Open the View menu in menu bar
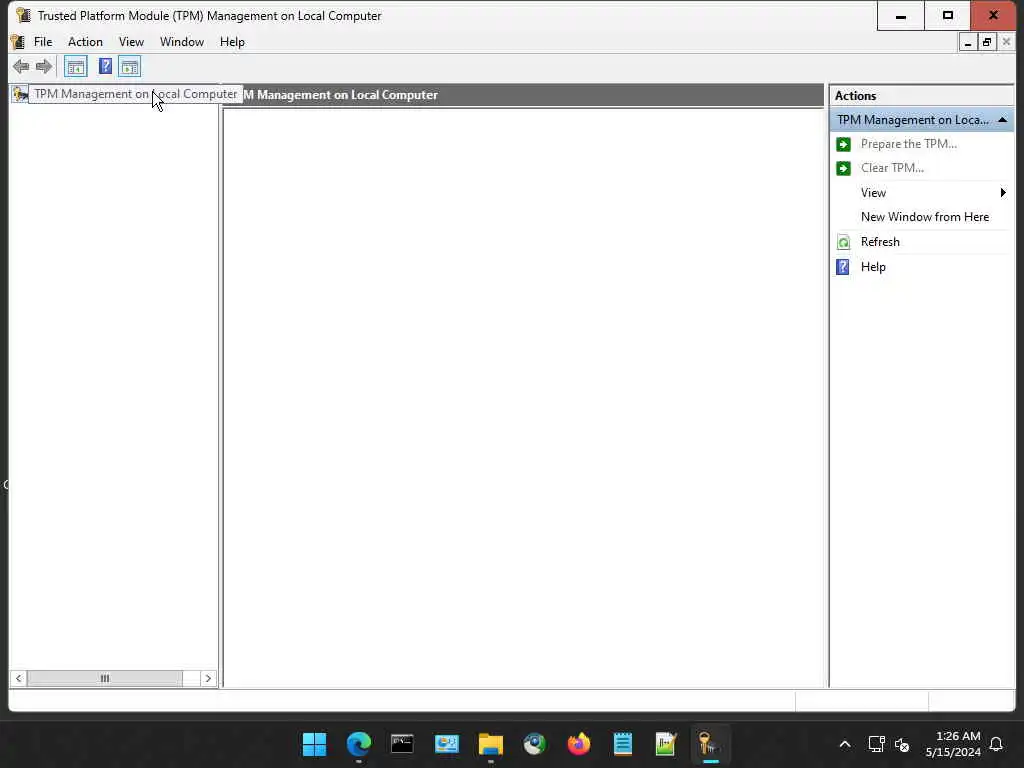The width and height of the screenshot is (1024, 768). [x=131, y=42]
